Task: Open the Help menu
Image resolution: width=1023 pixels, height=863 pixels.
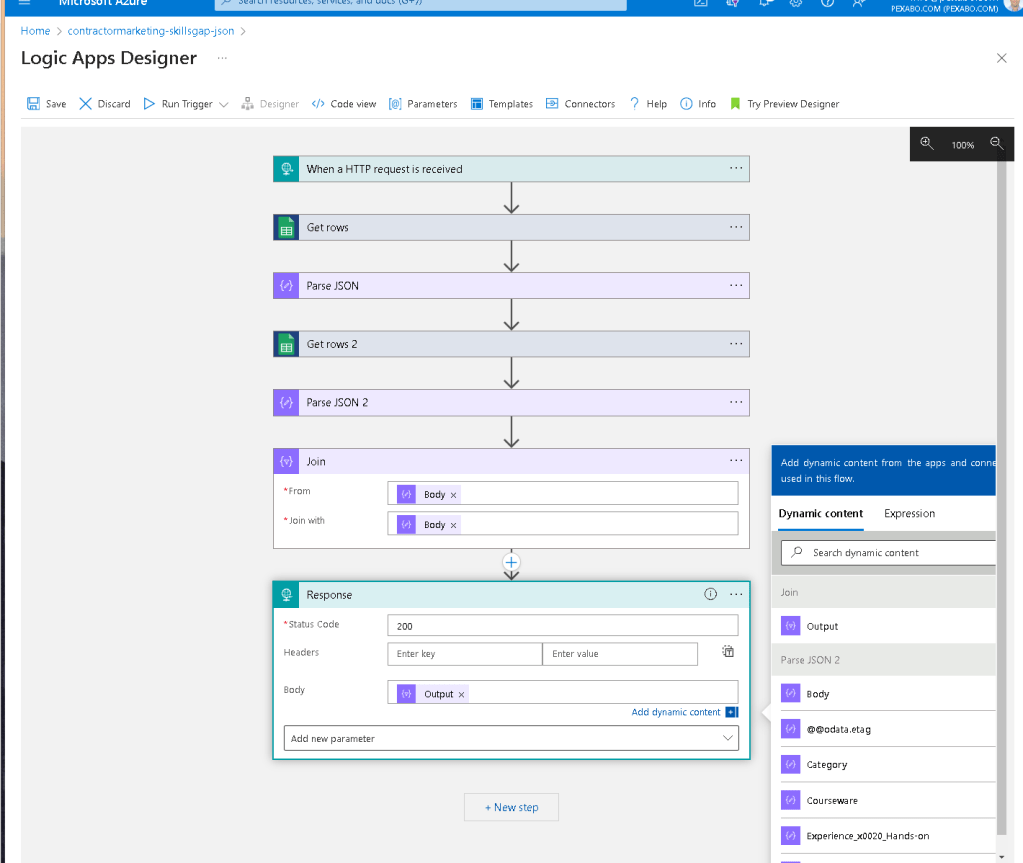Action: pos(648,104)
